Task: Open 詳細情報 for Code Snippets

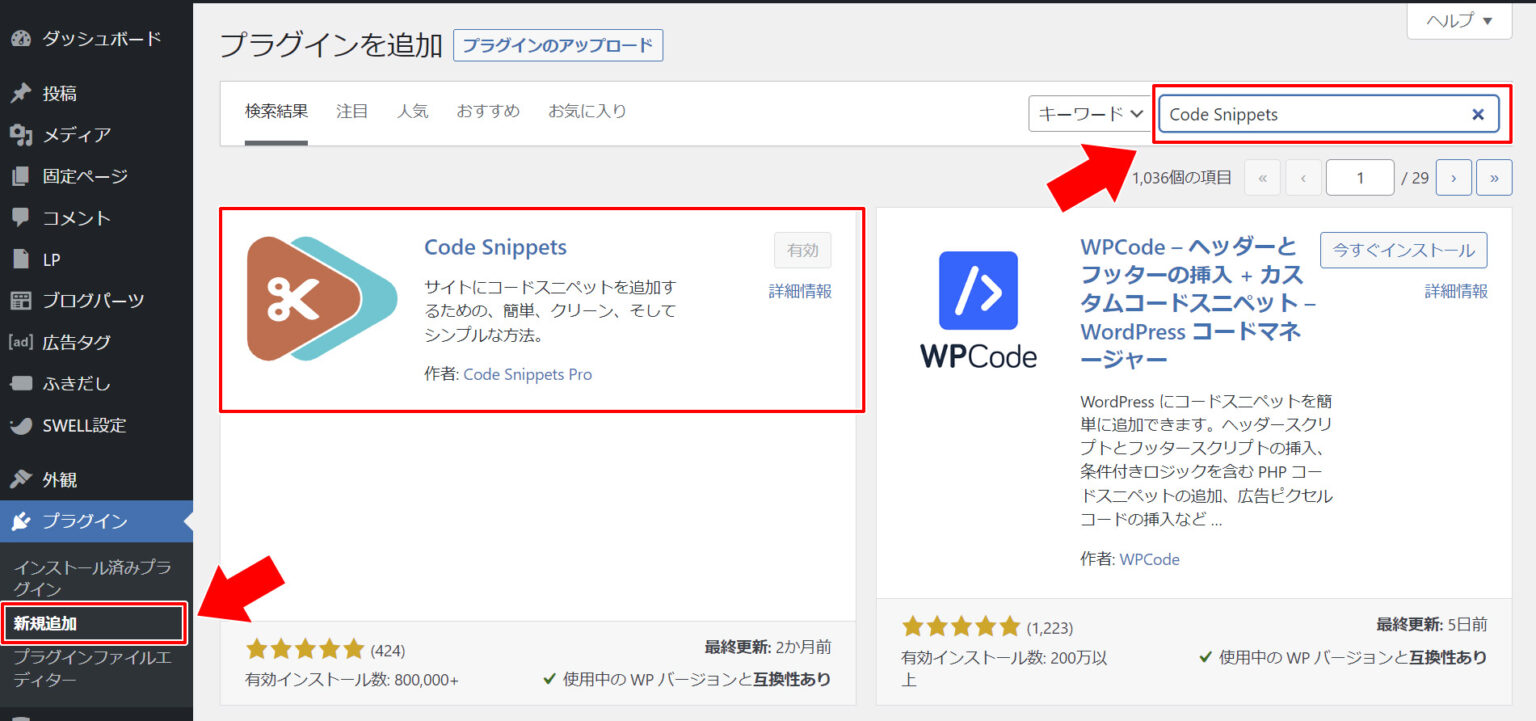Action: point(799,291)
